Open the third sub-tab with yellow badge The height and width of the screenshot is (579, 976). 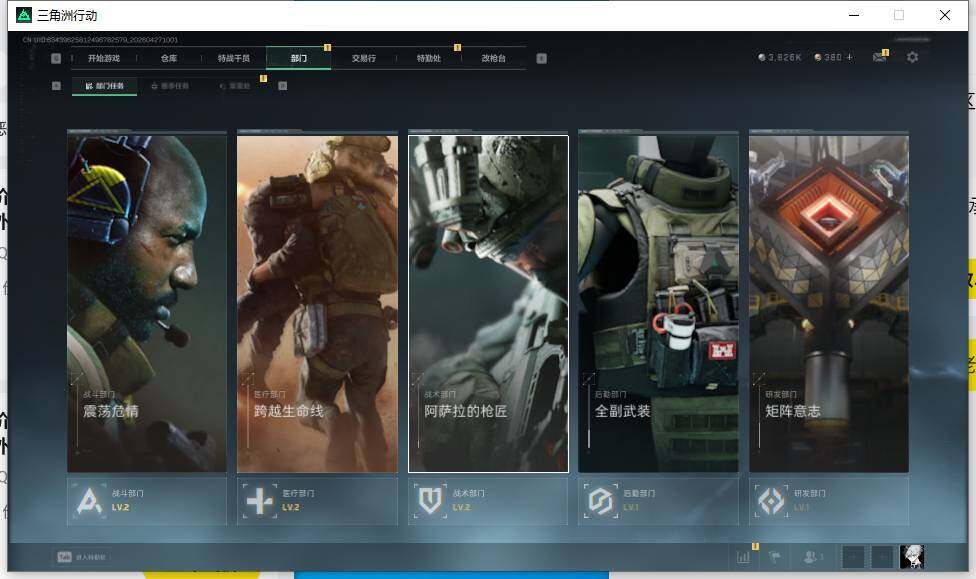pos(235,86)
